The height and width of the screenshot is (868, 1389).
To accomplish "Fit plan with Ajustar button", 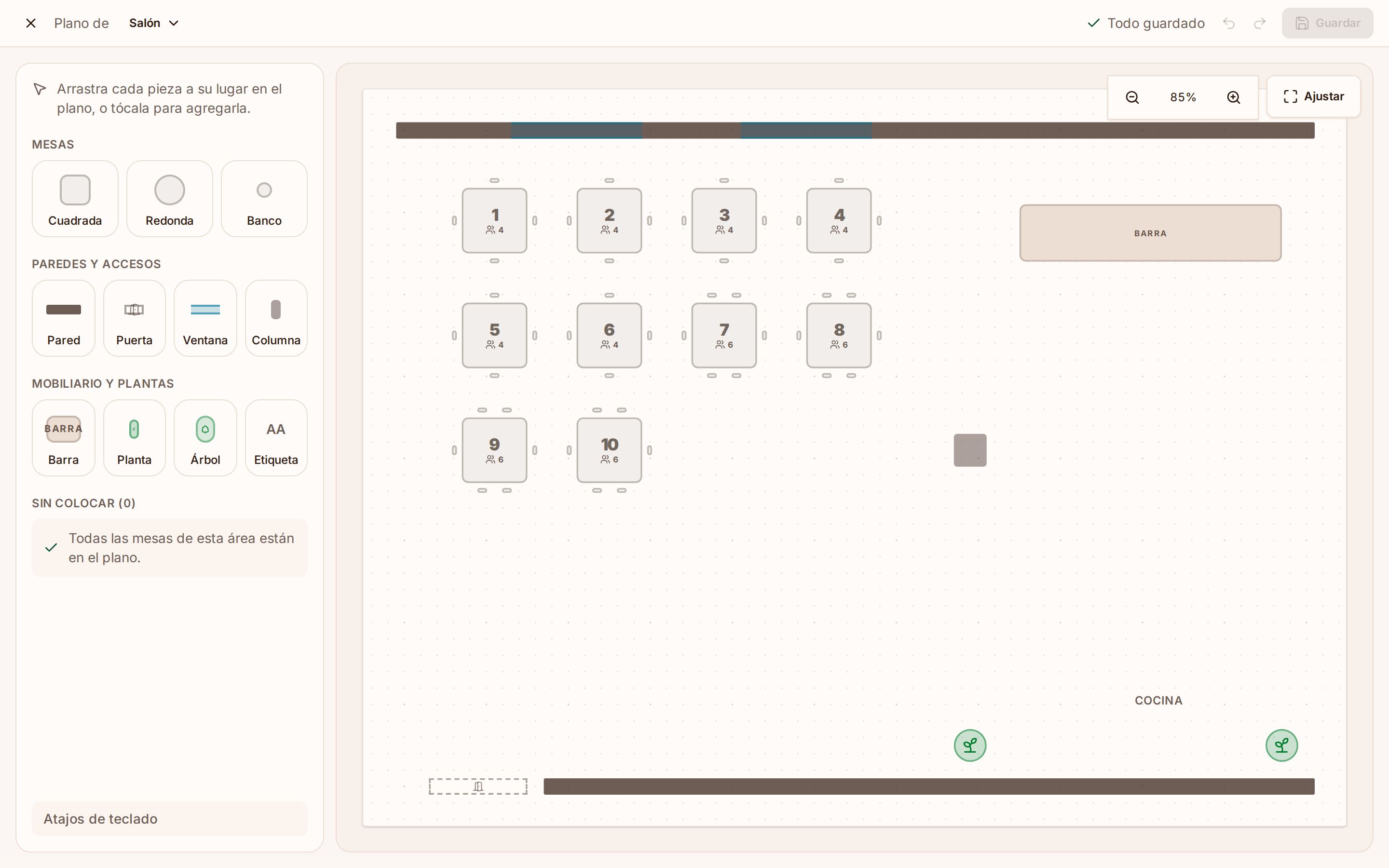I will pos(1314,96).
